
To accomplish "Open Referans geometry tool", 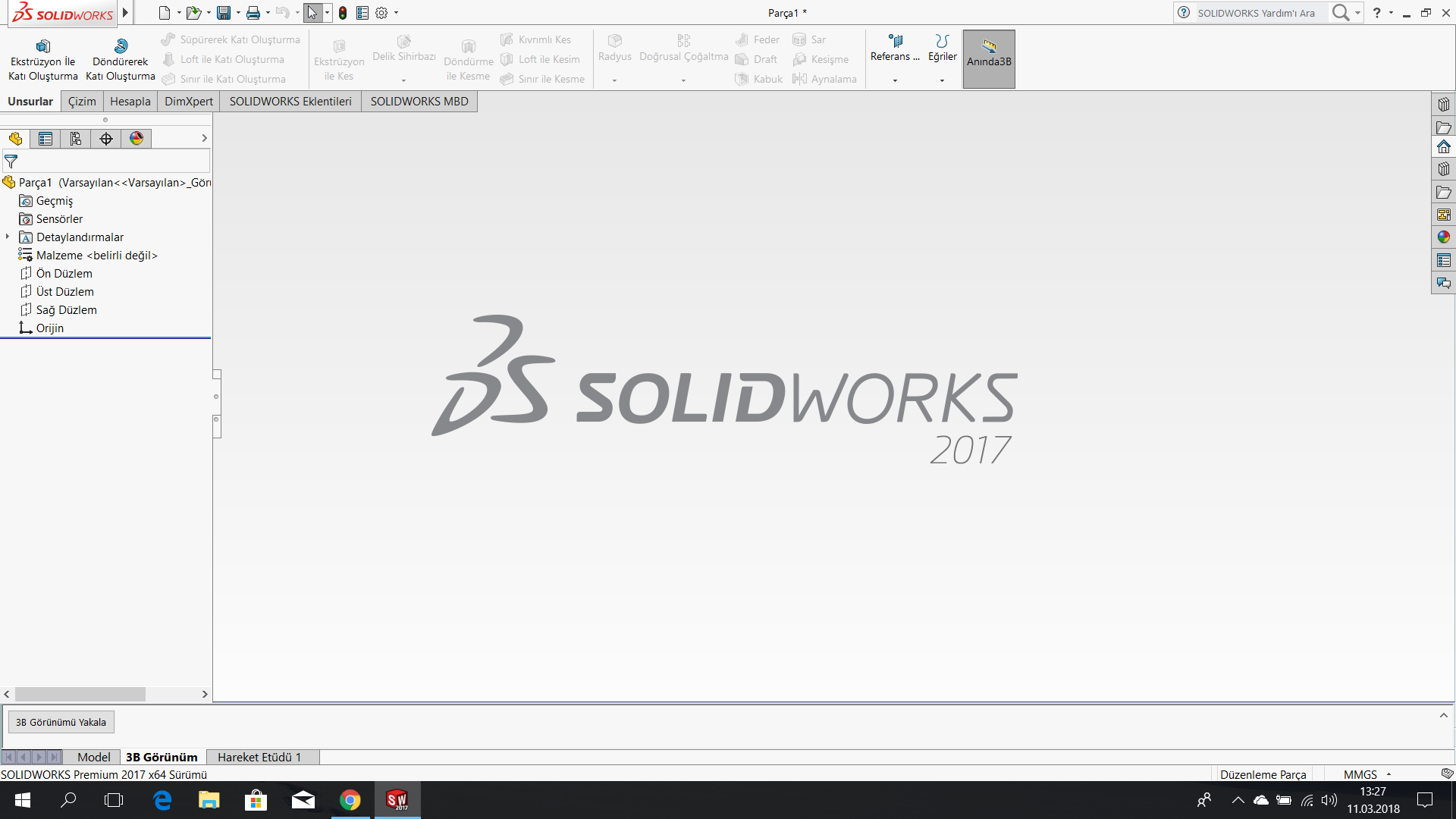I will [895, 49].
